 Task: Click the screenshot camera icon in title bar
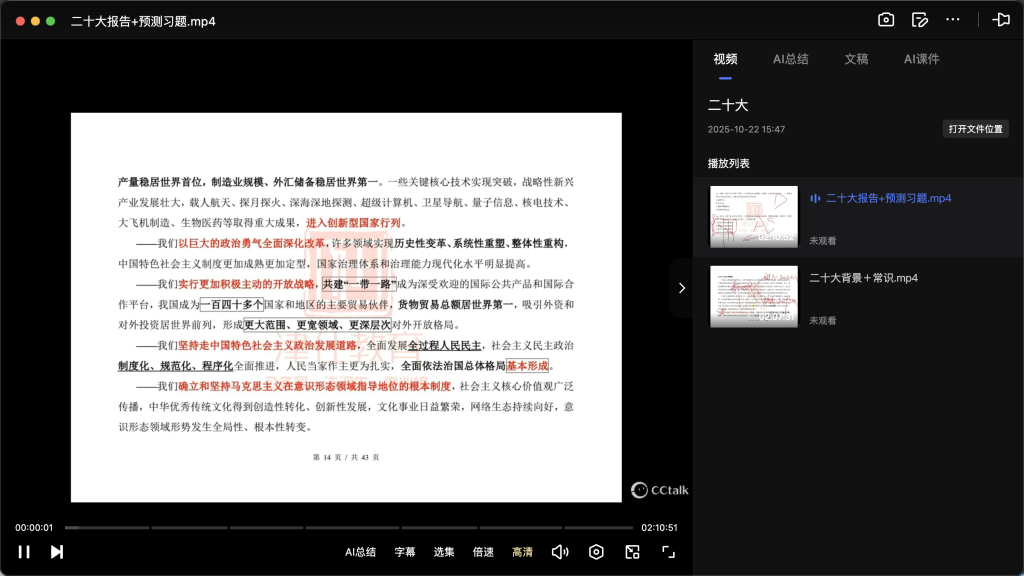[x=885, y=19]
